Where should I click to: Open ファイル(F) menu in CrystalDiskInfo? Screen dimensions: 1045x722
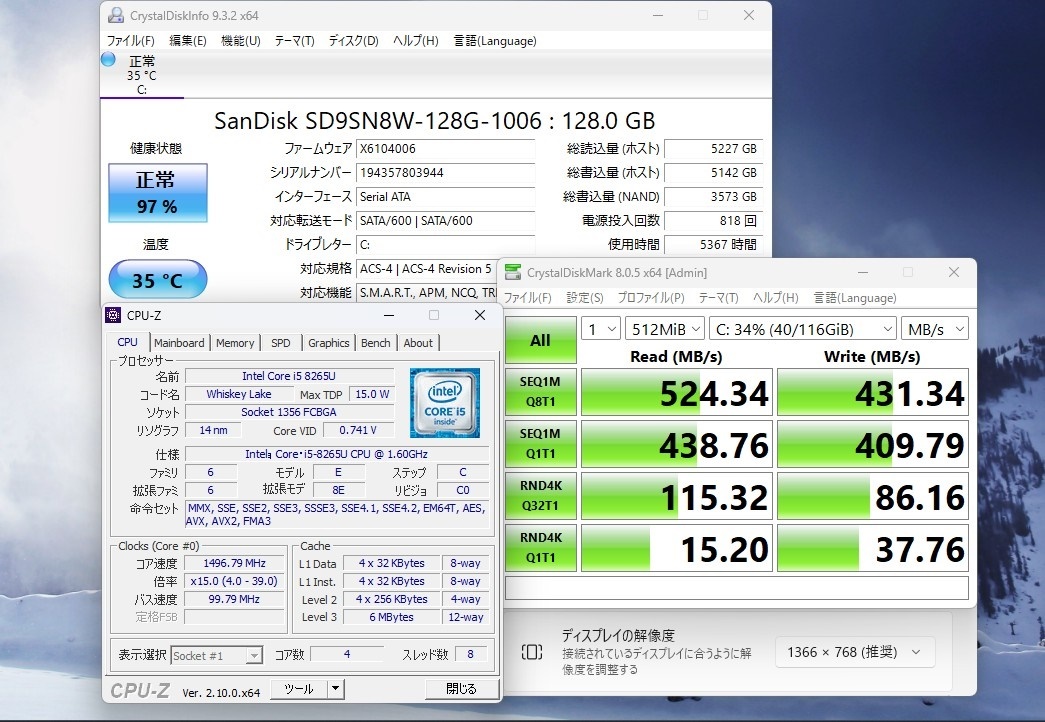tap(131, 41)
